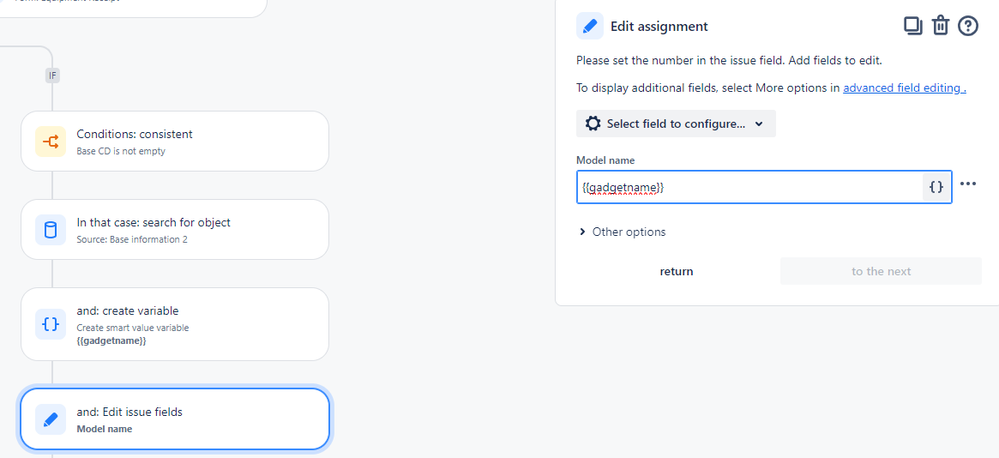
Task: Click the IF branch label
Action: [x=52, y=75]
